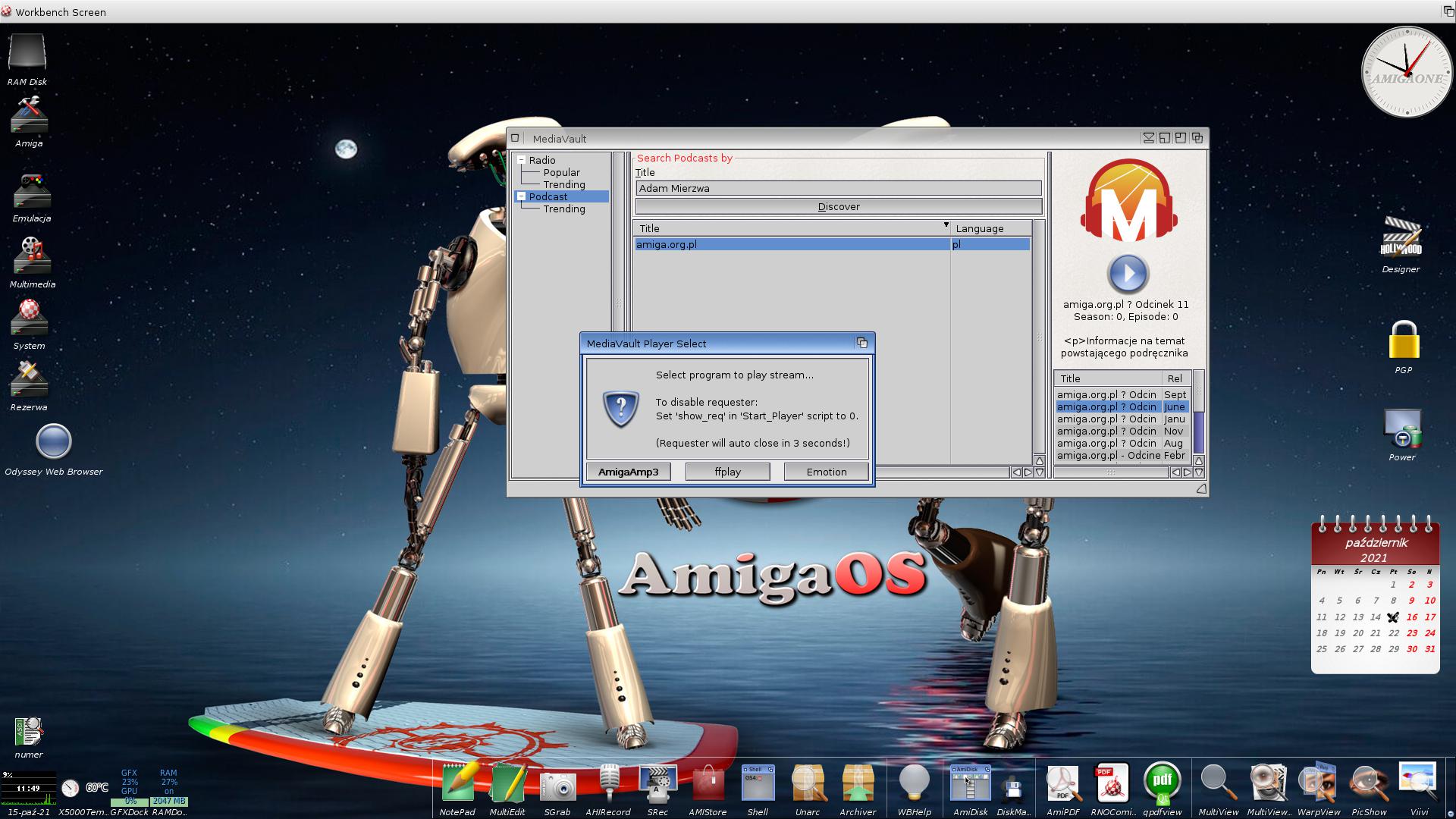Choose AmigaAmp3 as player

click(628, 472)
